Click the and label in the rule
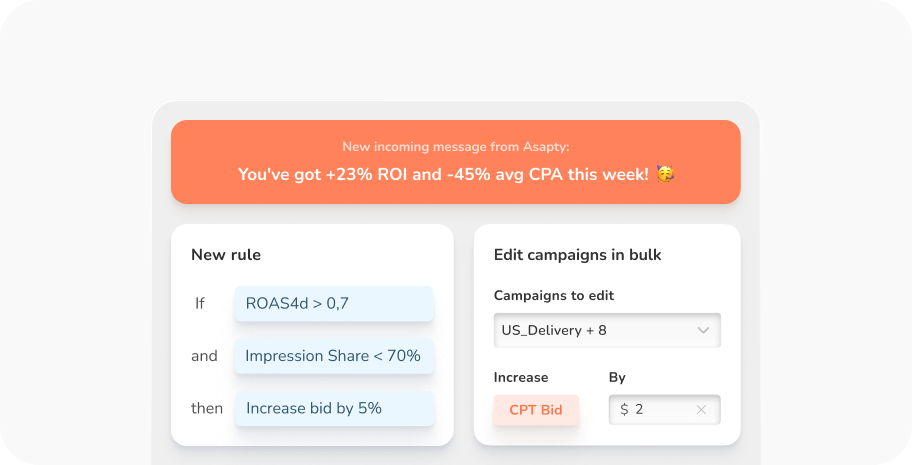Screen dimensions: 912x465 204,356
